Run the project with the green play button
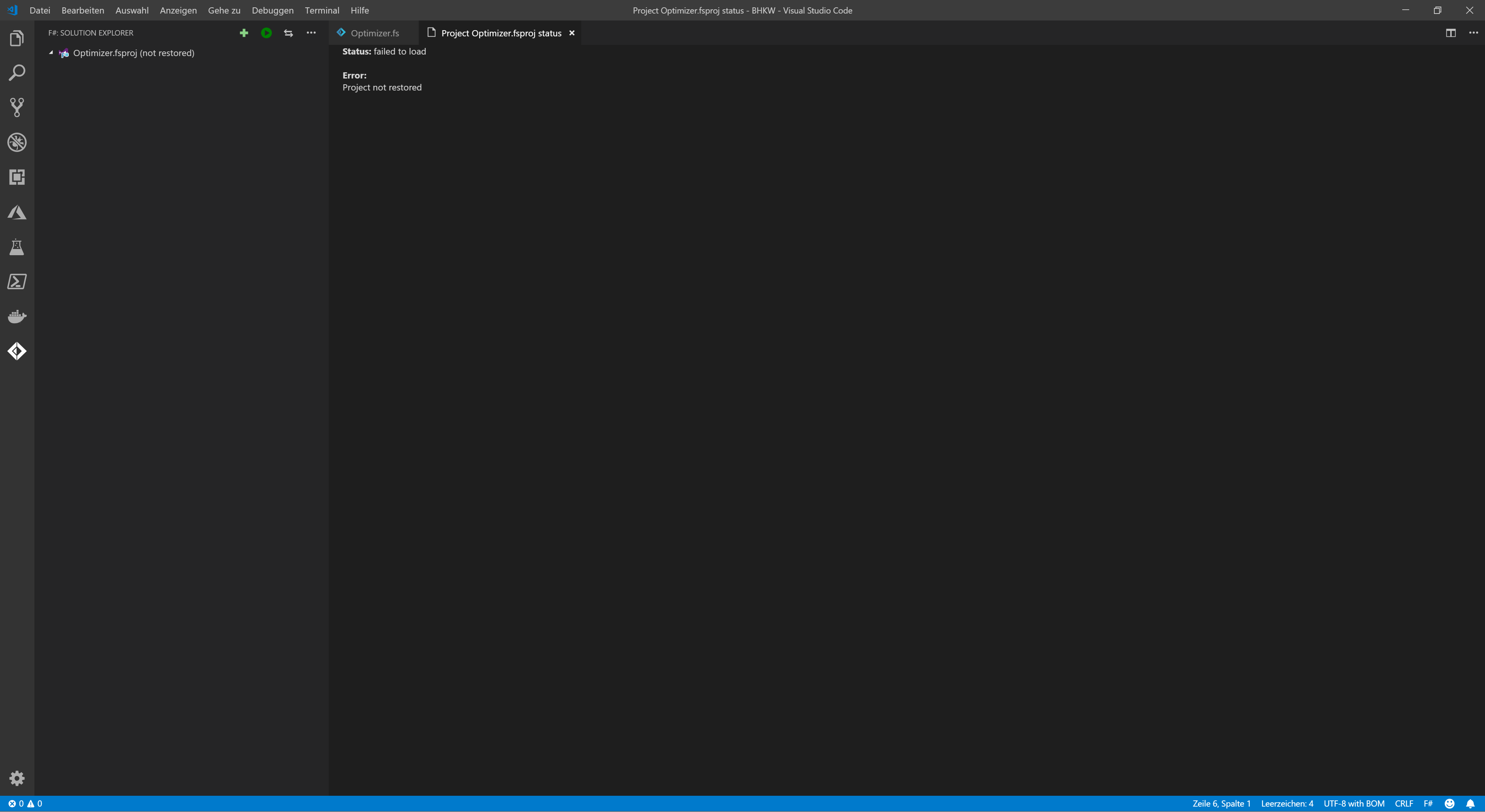The height and width of the screenshot is (812, 1485). coord(266,33)
